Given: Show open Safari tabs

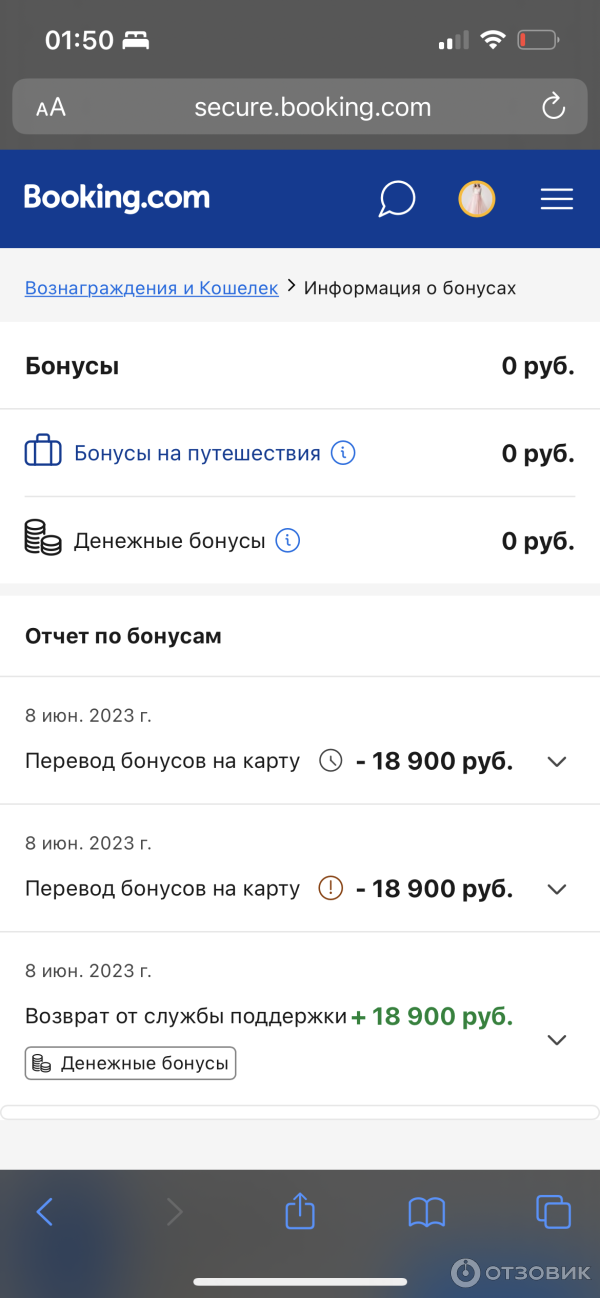Looking at the screenshot, I should click(553, 1212).
